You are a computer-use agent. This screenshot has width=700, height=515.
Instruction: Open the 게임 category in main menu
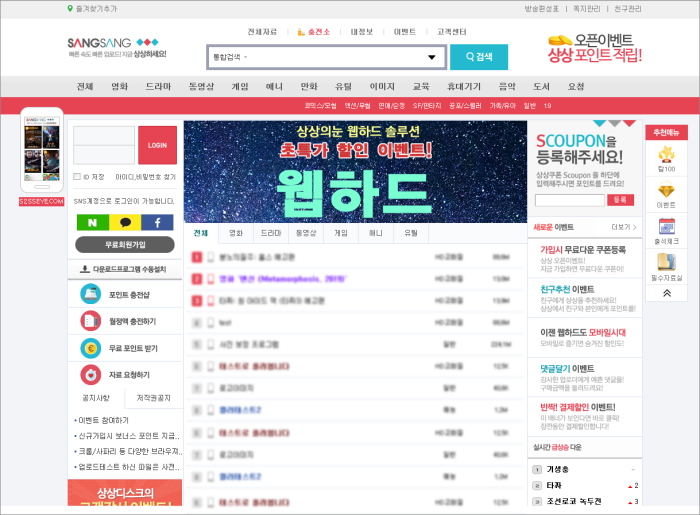[x=240, y=87]
